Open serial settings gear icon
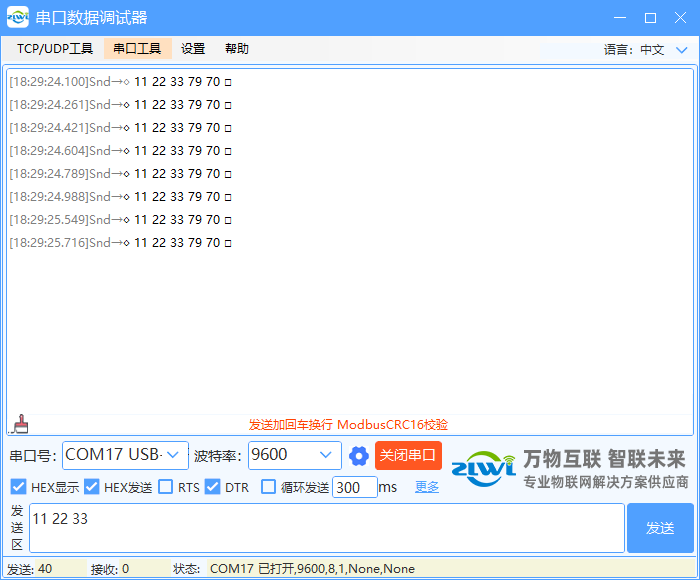The width and height of the screenshot is (700, 580). click(x=359, y=456)
